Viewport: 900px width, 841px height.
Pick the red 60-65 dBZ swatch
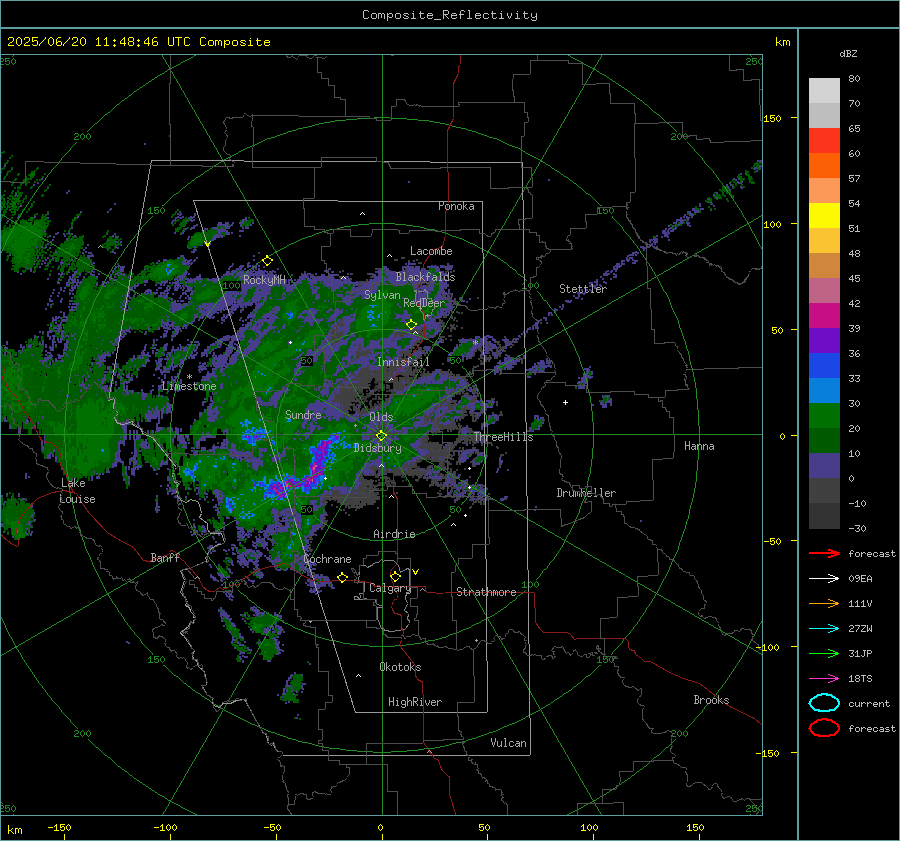click(824, 140)
